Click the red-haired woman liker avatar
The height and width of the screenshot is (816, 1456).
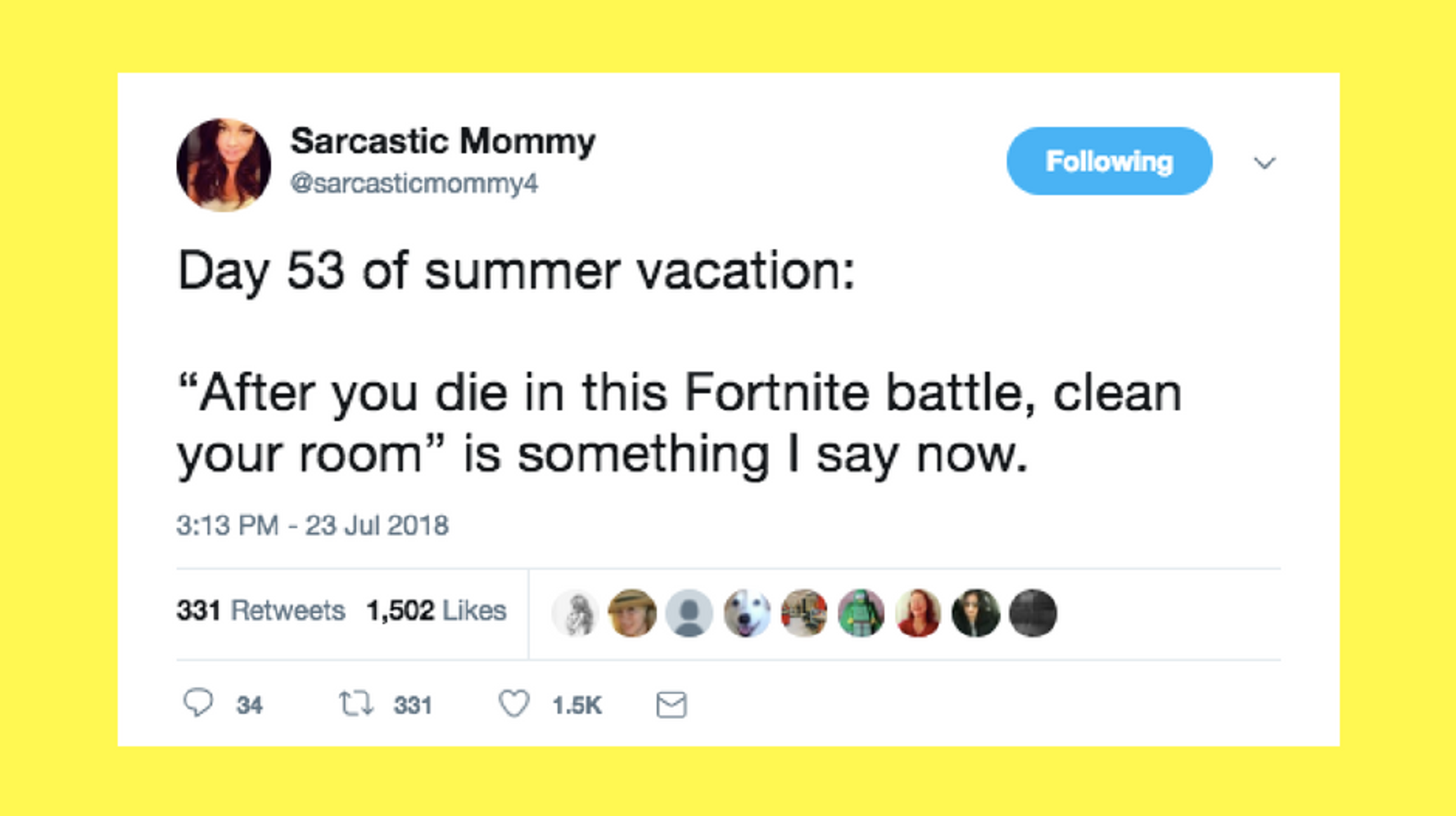pyautogui.click(x=918, y=613)
